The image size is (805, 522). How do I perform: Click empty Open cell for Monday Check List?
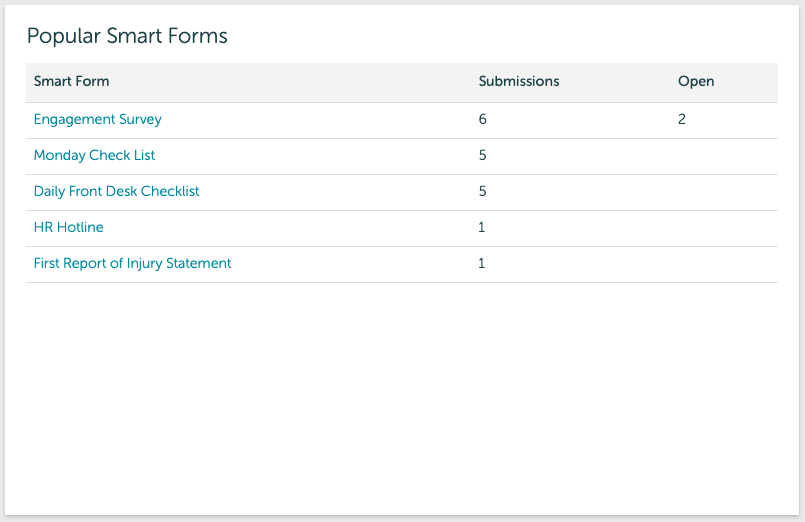click(x=722, y=155)
